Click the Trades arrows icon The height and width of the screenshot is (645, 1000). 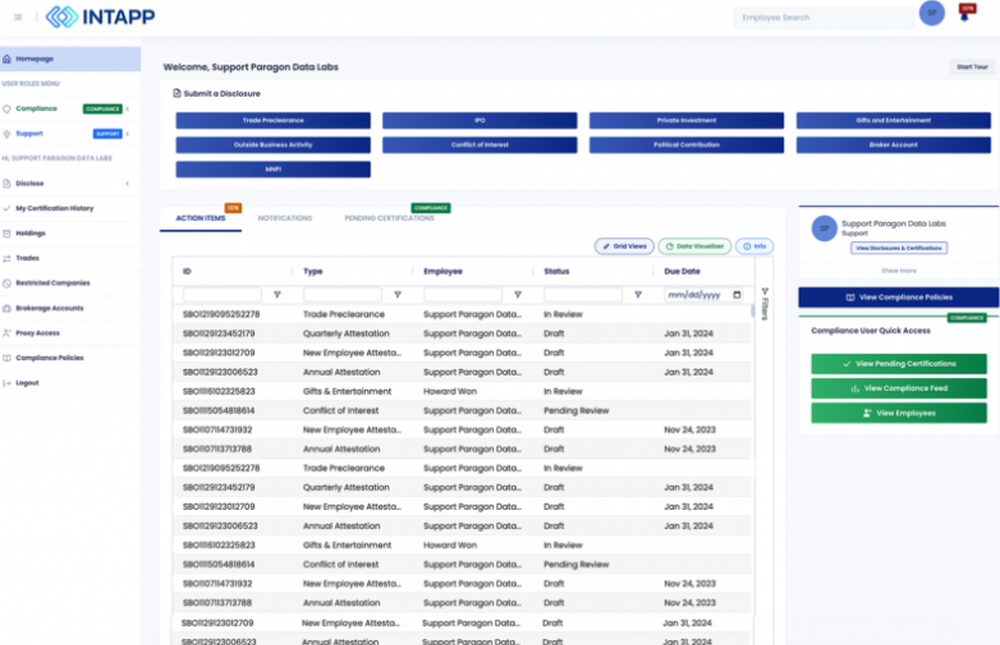tap(7, 258)
